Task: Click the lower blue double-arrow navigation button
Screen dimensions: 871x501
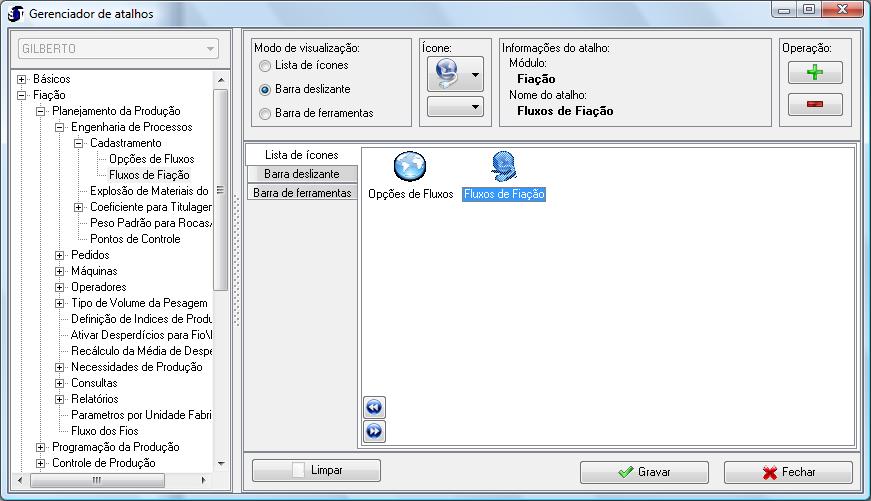Action: tap(374, 431)
